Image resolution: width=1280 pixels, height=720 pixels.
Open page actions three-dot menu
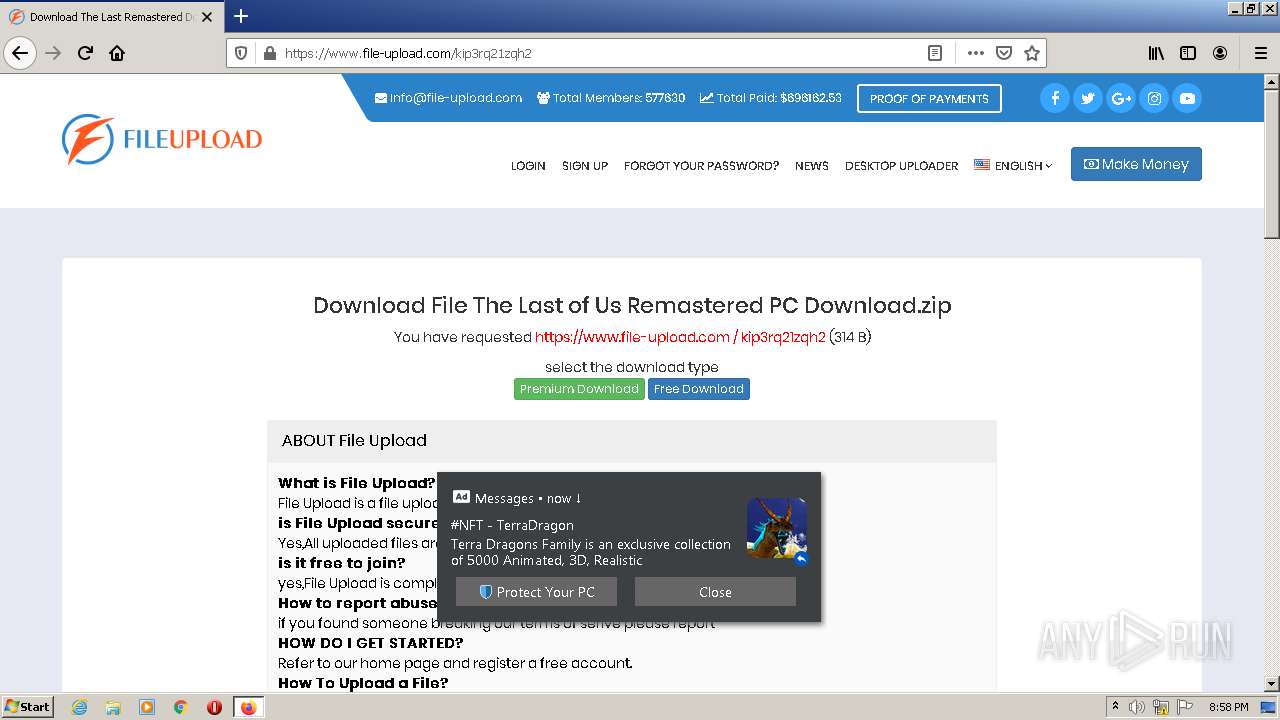pyautogui.click(x=975, y=53)
